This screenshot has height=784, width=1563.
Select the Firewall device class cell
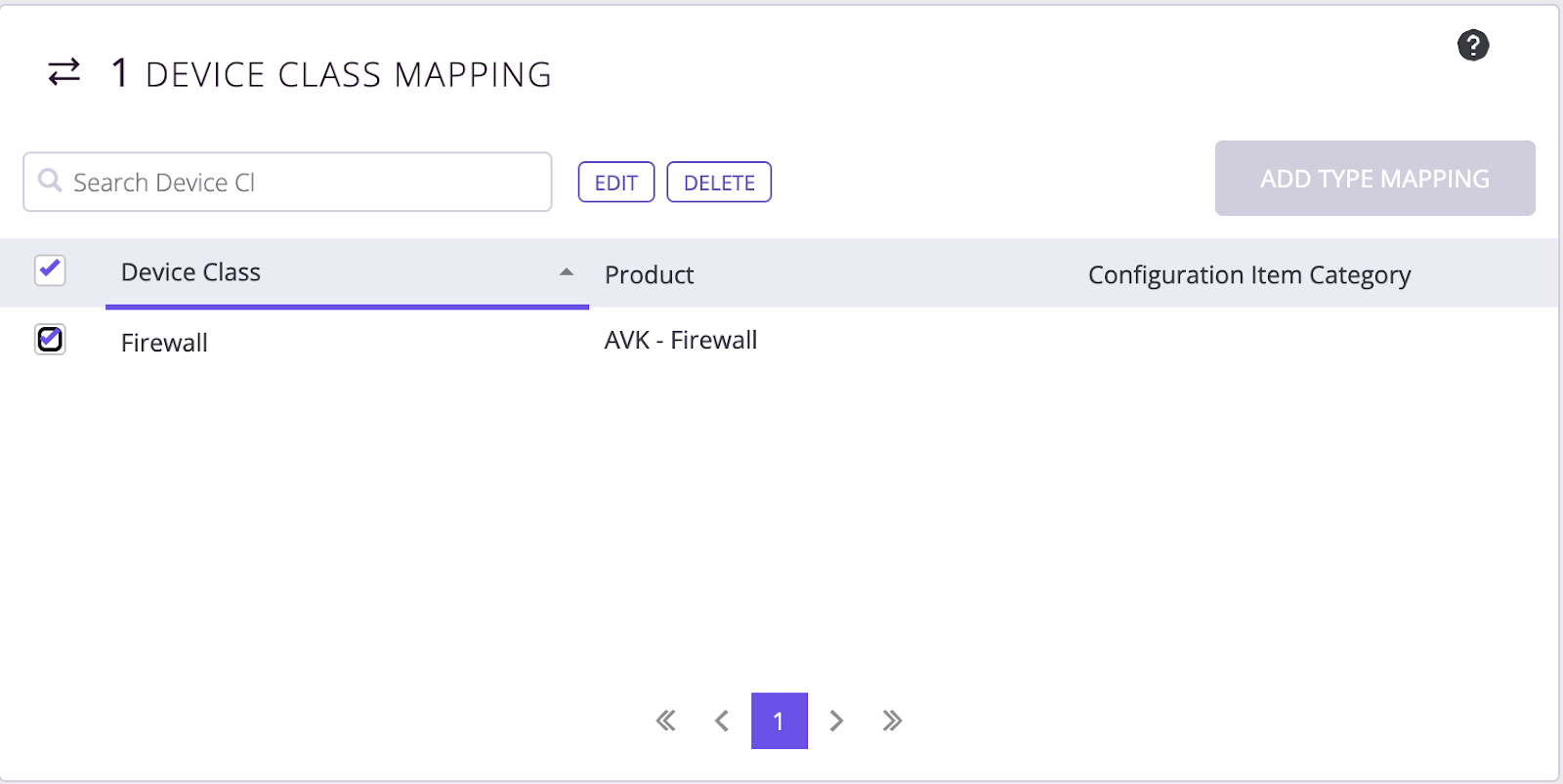coord(164,343)
